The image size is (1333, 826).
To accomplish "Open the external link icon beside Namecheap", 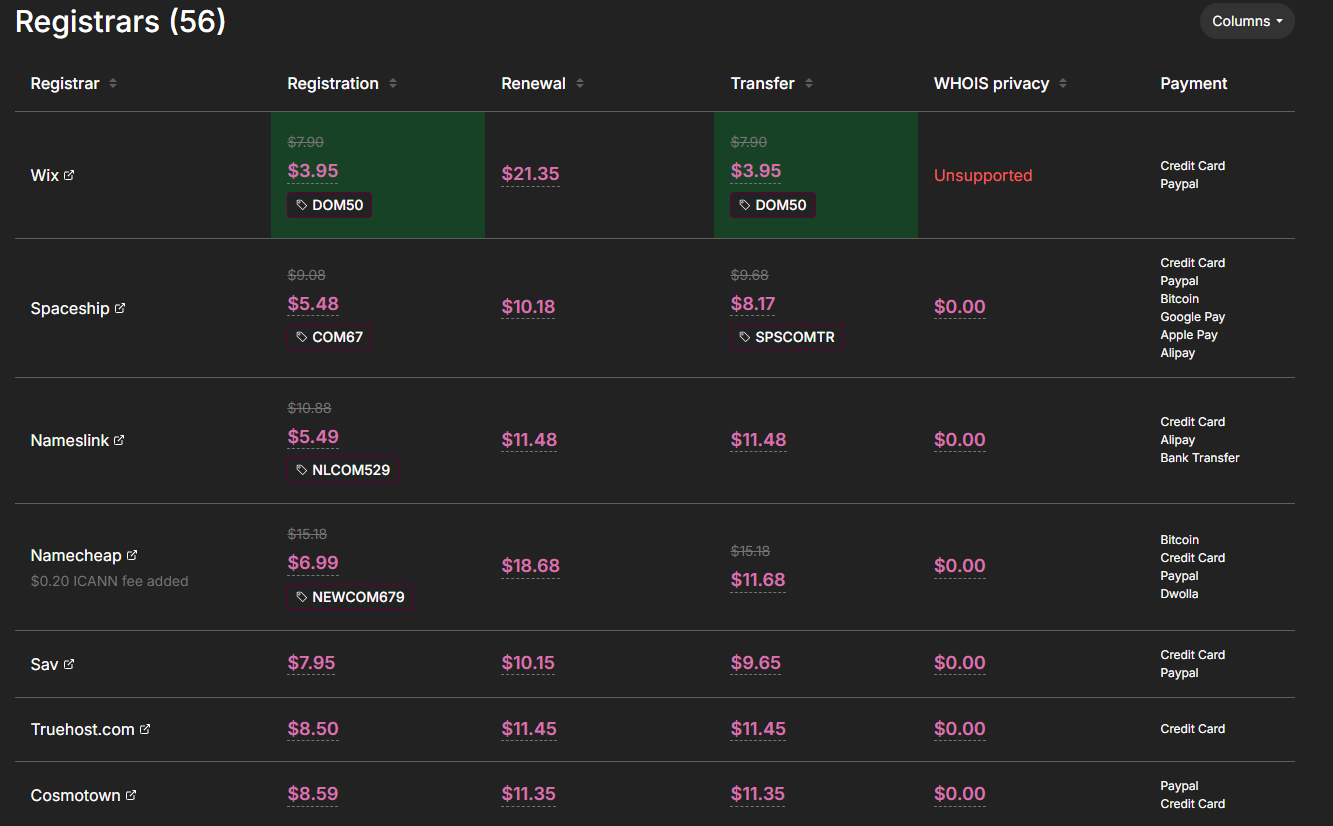I will point(132,555).
